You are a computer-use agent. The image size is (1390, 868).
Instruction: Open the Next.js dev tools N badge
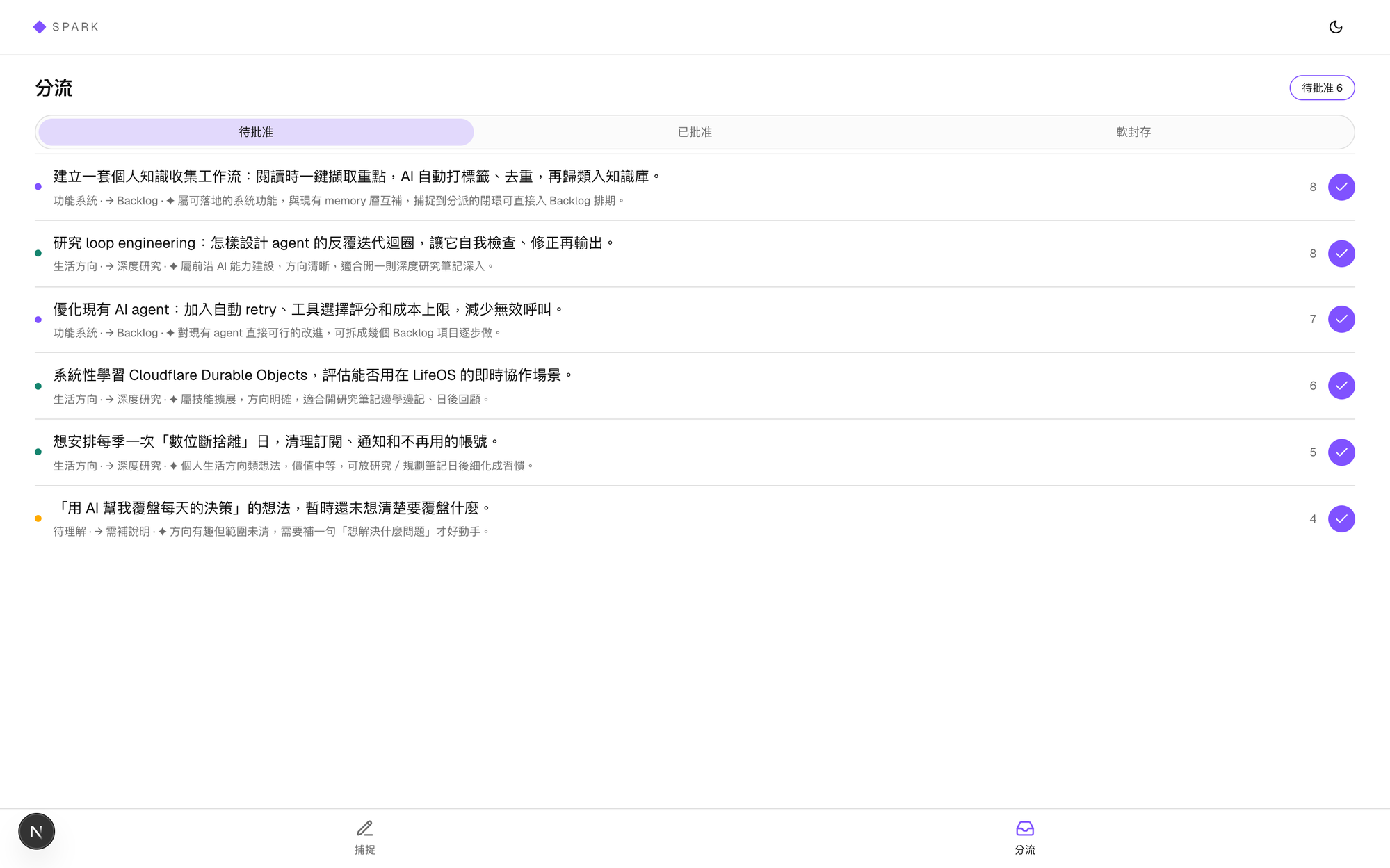pos(36,831)
